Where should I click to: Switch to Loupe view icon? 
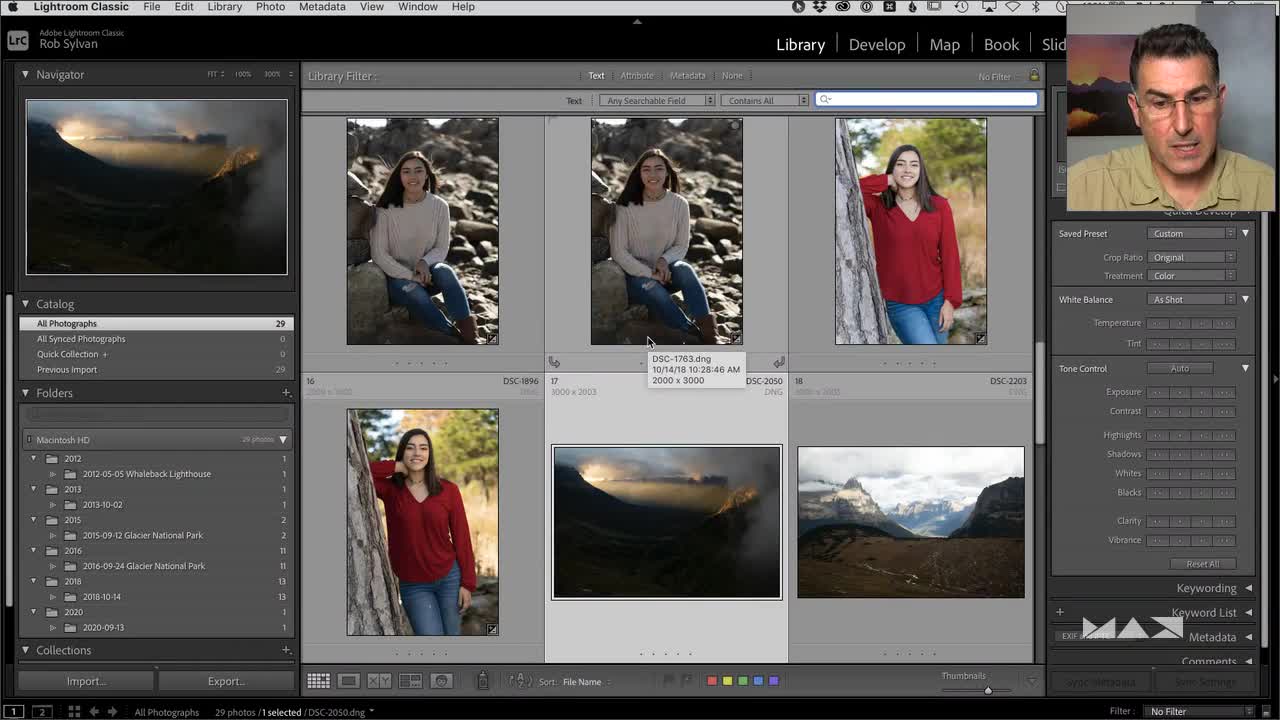tap(348, 681)
